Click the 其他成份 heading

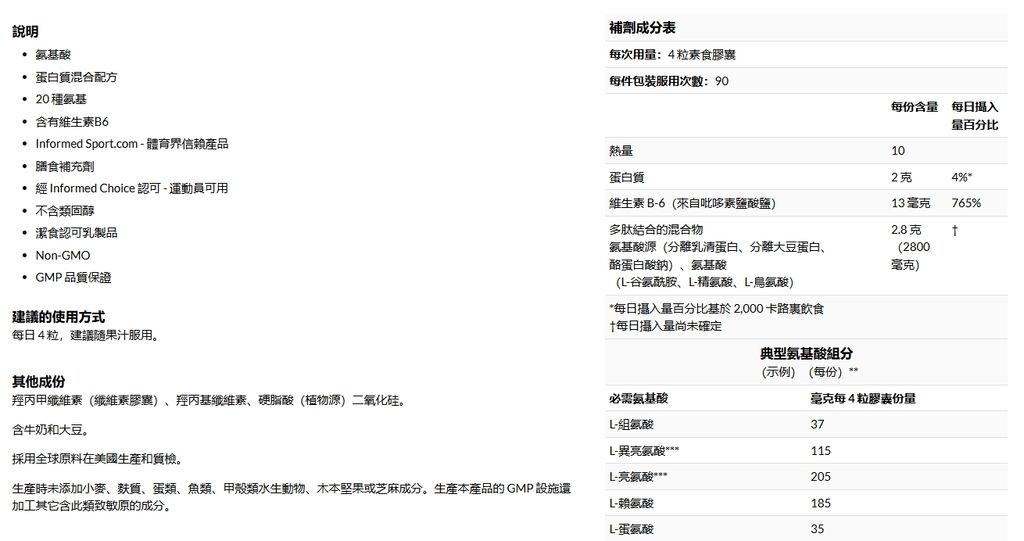pyautogui.click(x=38, y=381)
